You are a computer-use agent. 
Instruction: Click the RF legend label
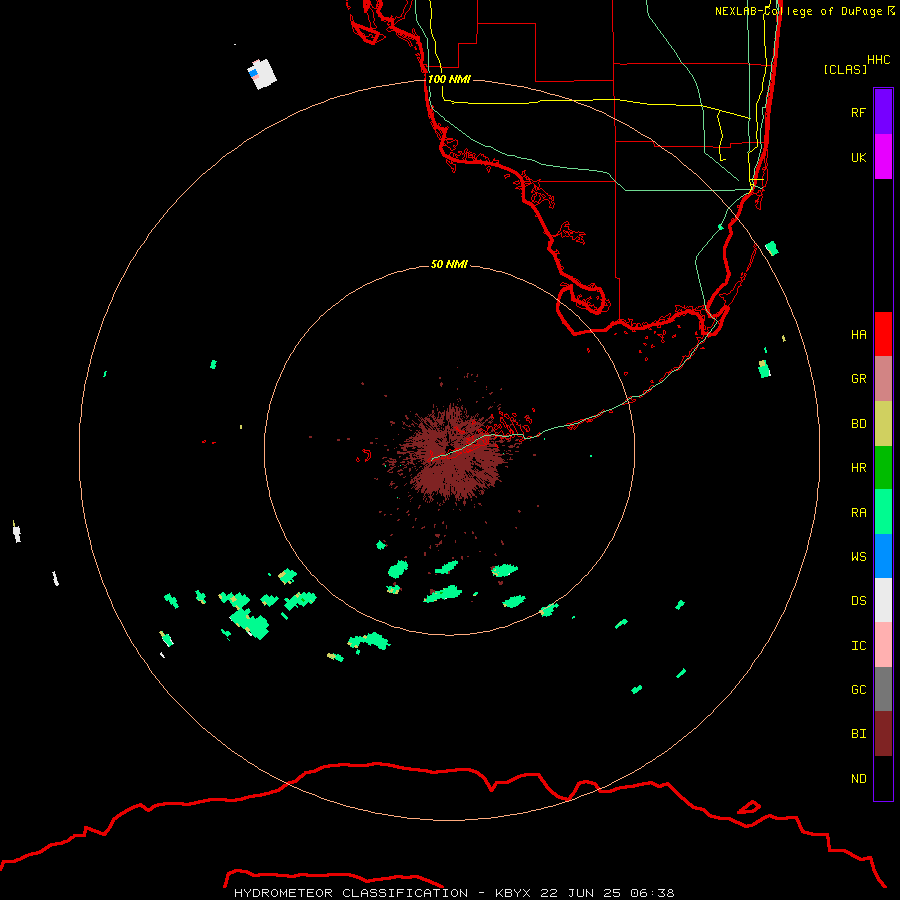tap(858, 112)
